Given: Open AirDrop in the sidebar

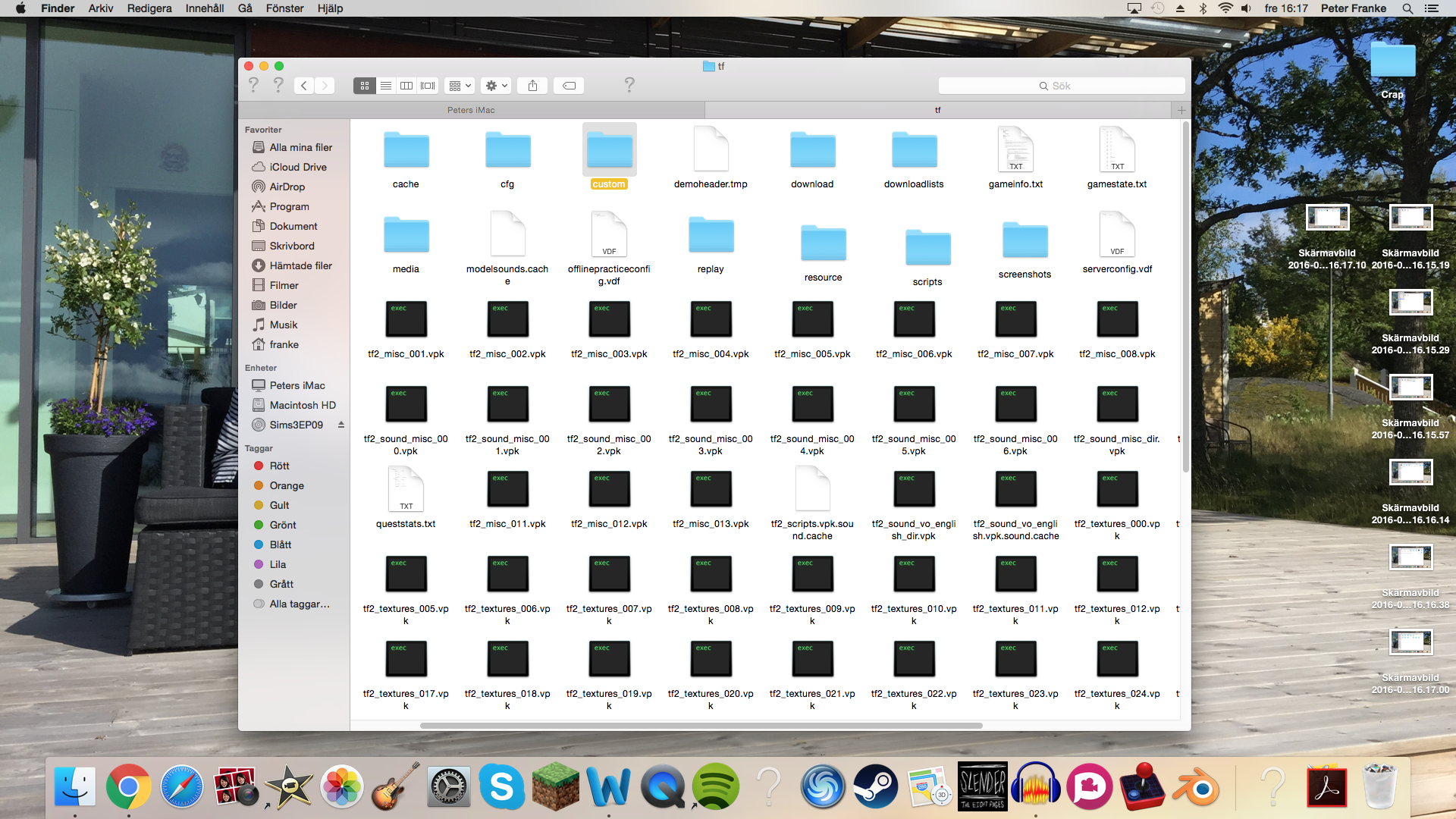Looking at the screenshot, I should 287,187.
